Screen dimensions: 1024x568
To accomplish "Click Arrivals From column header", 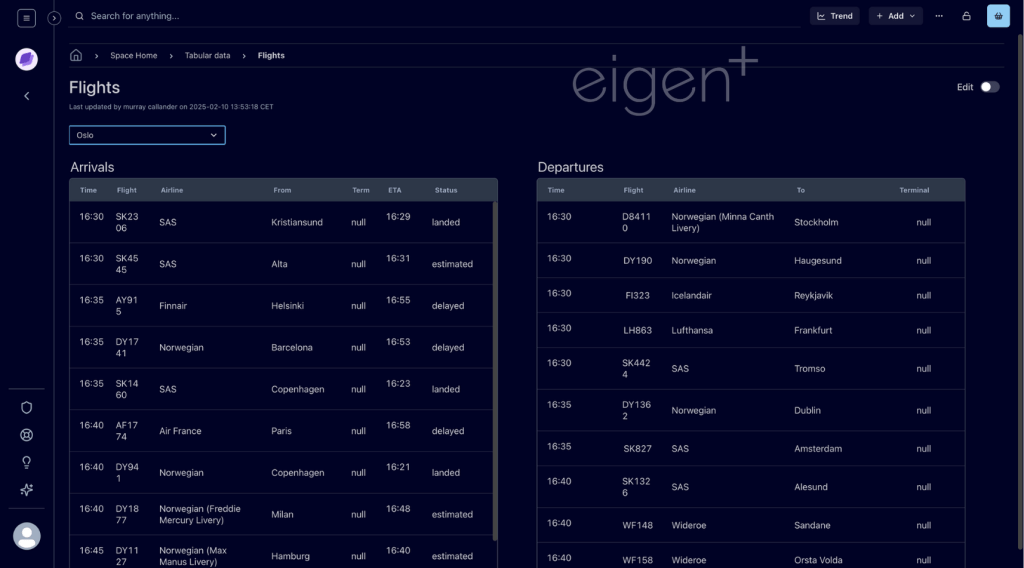I will (x=282, y=190).
